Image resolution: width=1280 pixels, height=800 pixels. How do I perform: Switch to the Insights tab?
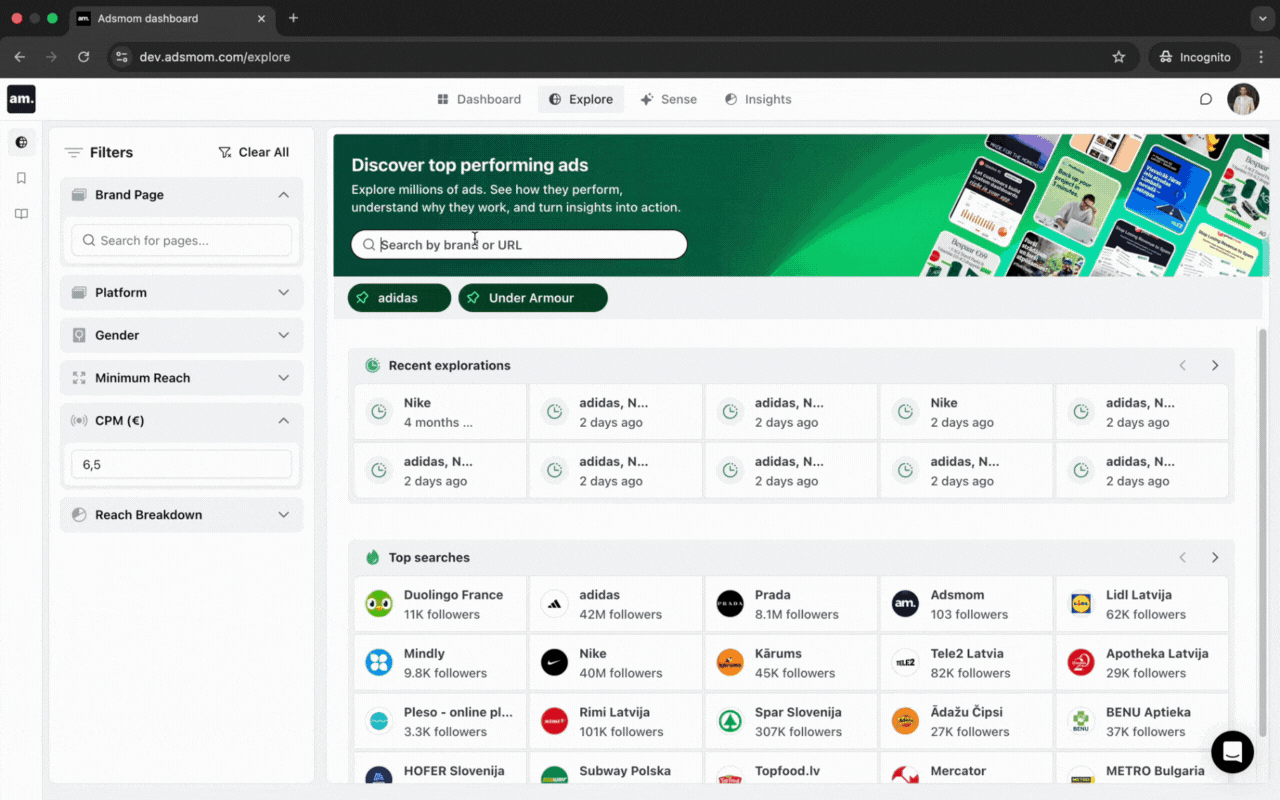[768, 99]
